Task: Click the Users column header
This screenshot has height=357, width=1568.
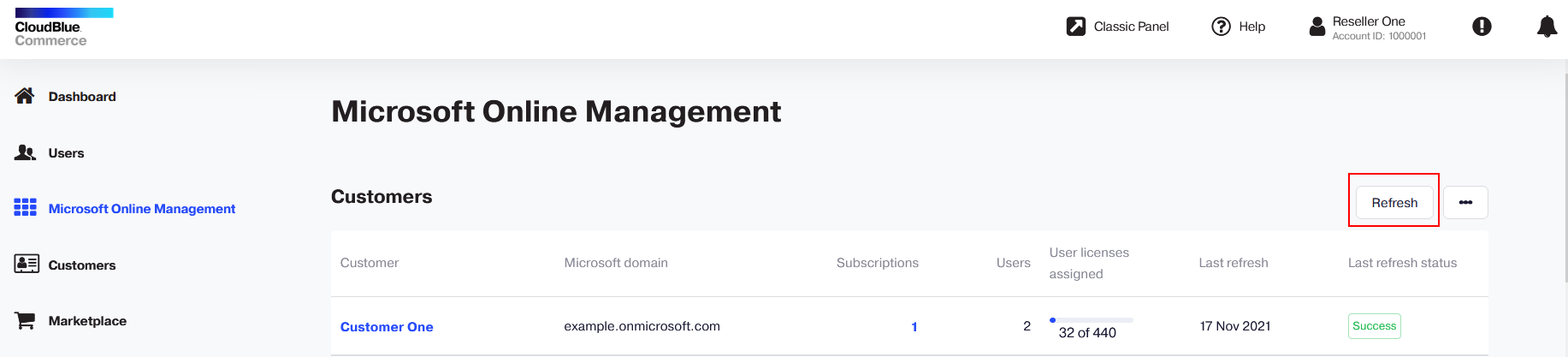Action: pyautogui.click(x=1014, y=263)
